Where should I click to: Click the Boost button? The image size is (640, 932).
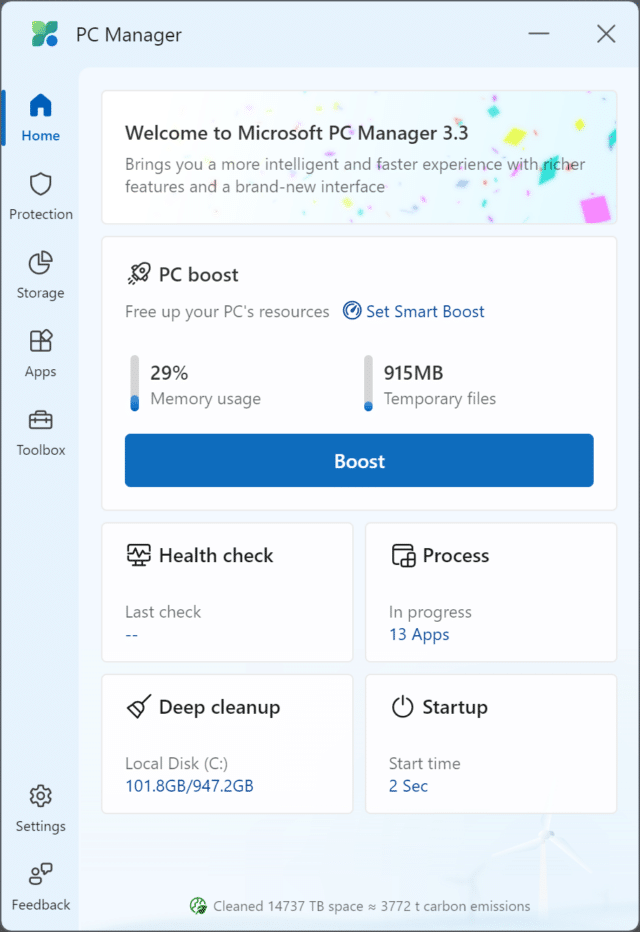(x=359, y=460)
